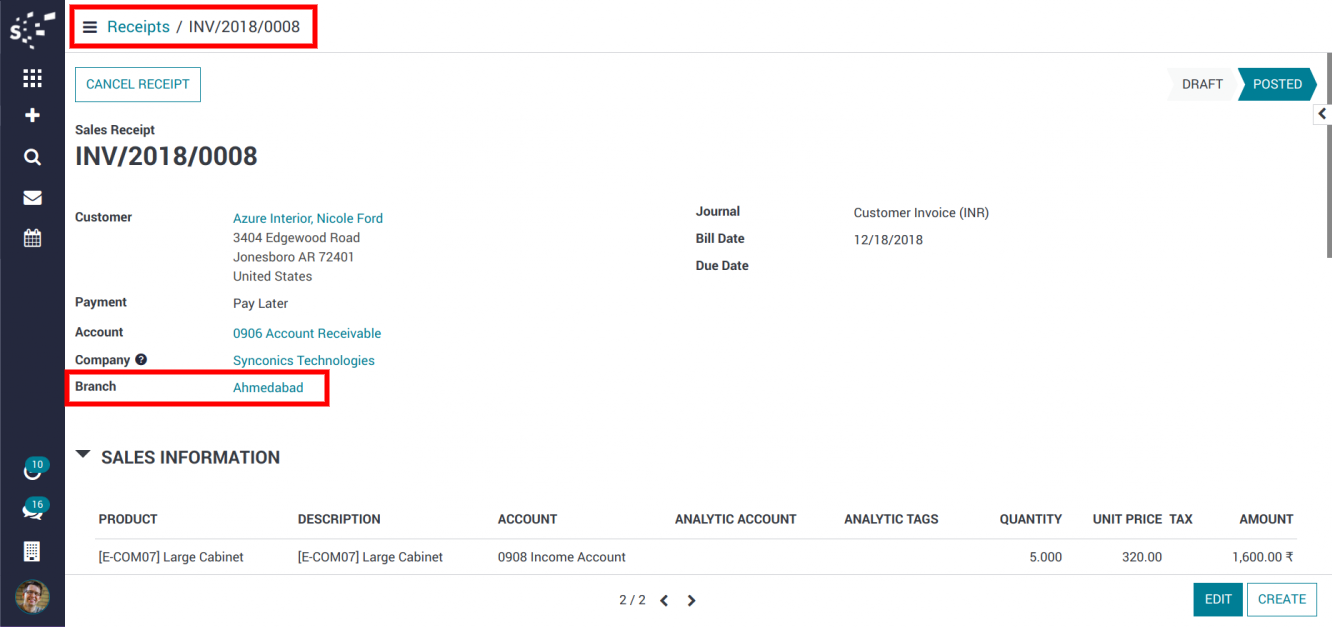Screen dimensions: 1332x627
Task: Open search from the sidebar magnifier icon
Action: [x=32, y=157]
